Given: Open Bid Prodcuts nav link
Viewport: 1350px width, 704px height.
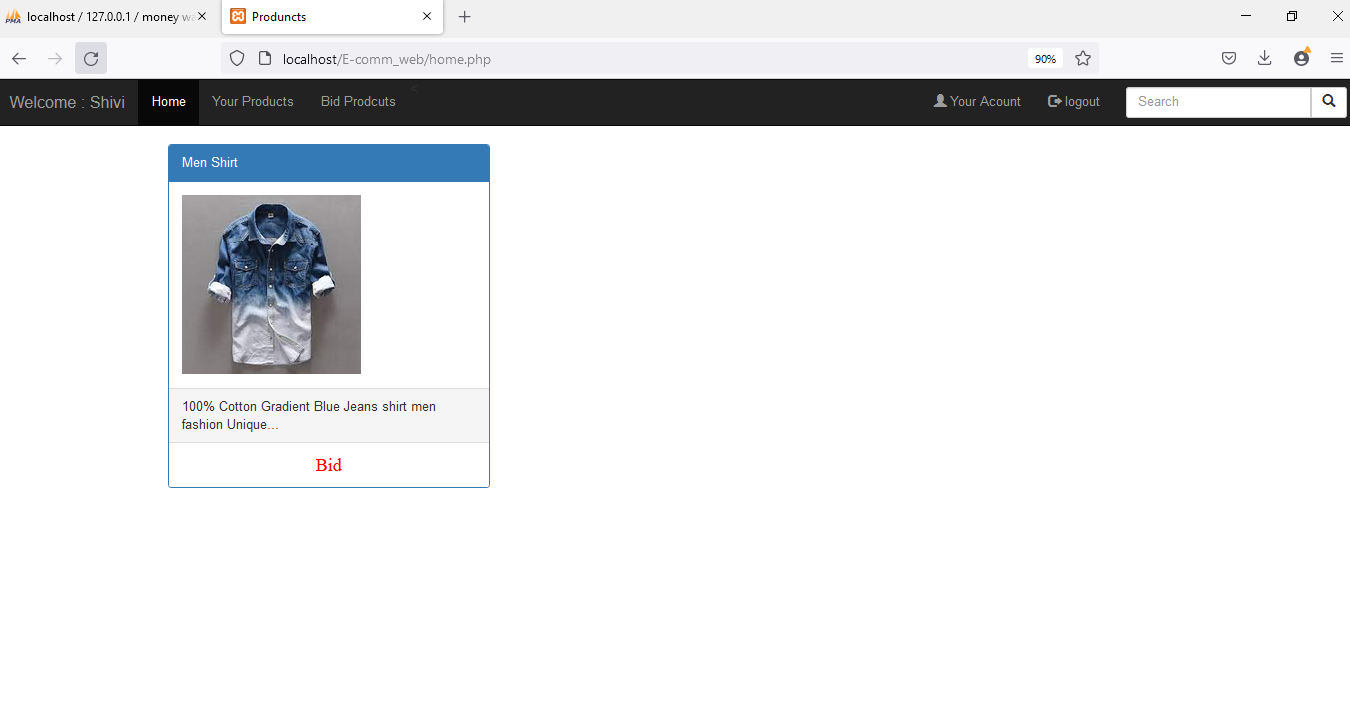Looking at the screenshot, I should tap(358, 102).
